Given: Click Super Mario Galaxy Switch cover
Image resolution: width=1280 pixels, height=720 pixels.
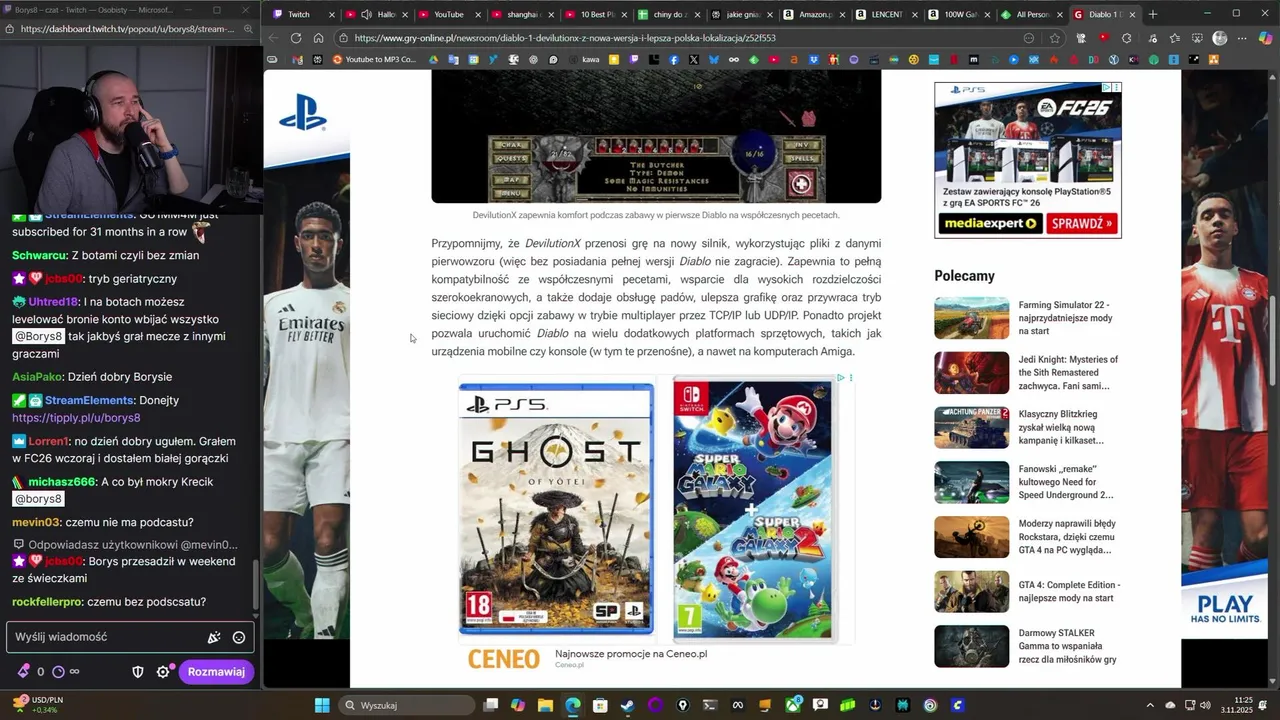Looking at the screenshot, I should pos(752,509).
